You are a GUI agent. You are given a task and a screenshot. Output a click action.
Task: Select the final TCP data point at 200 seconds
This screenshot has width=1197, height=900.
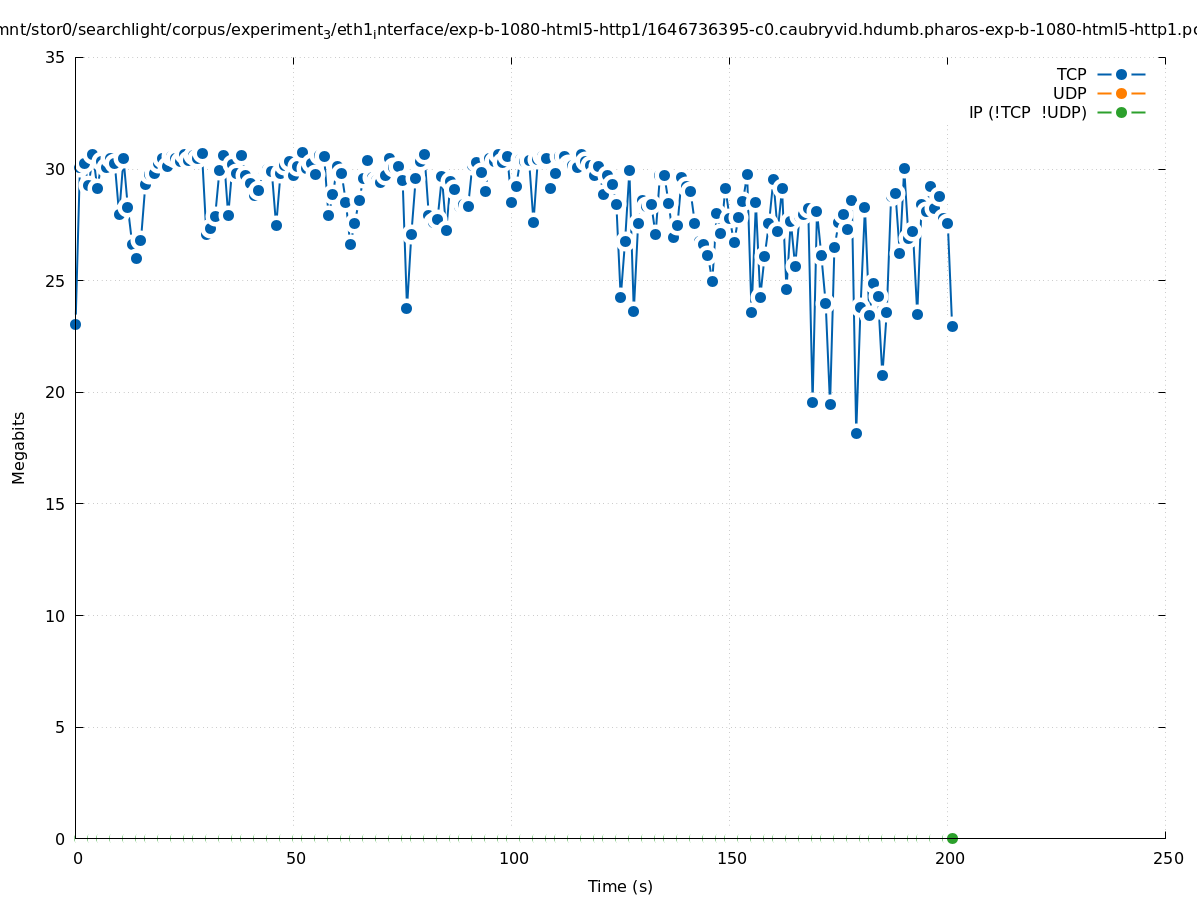952,326
